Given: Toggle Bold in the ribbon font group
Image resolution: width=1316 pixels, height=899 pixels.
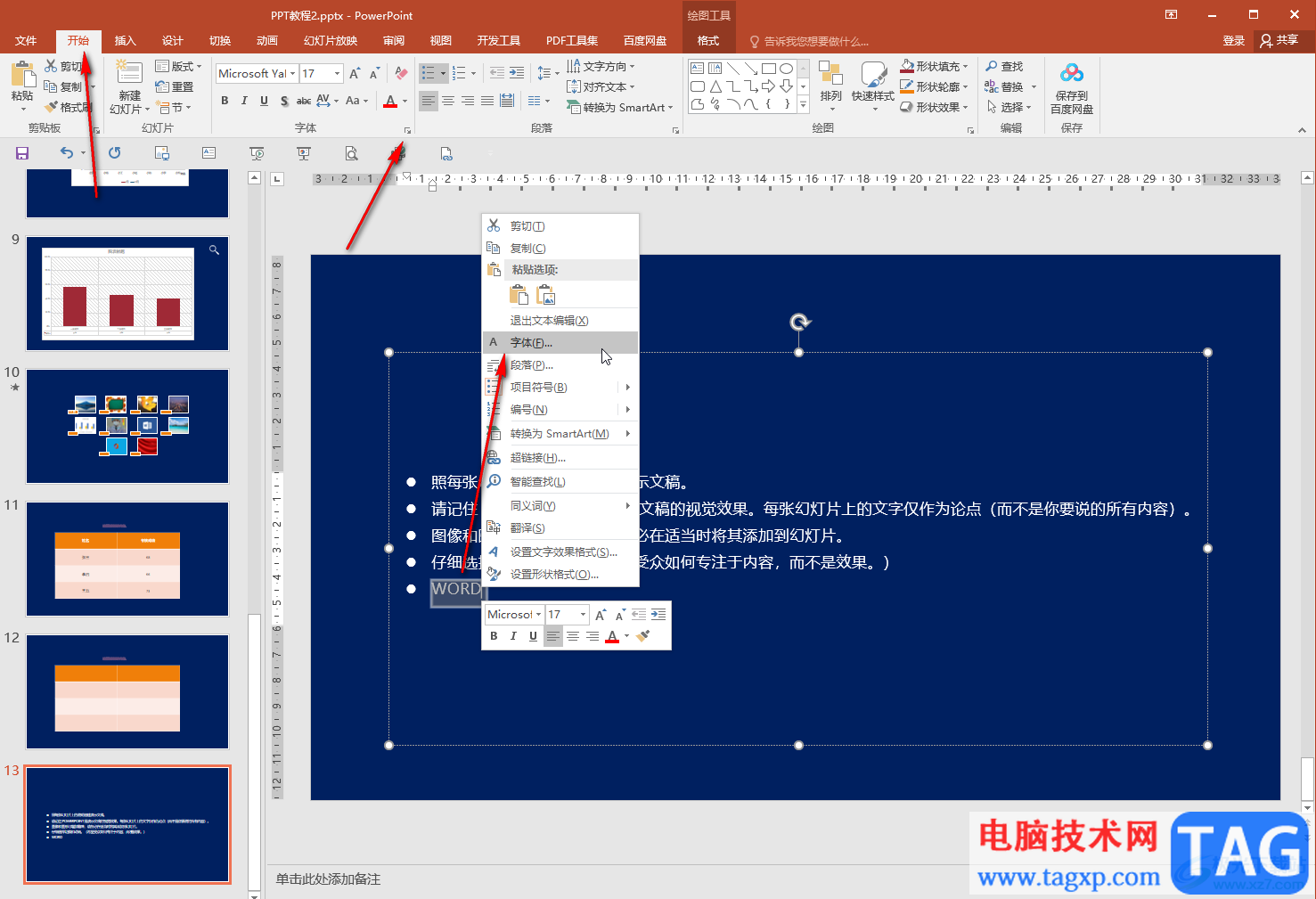Looking at the screenshot, I should 225,101.
